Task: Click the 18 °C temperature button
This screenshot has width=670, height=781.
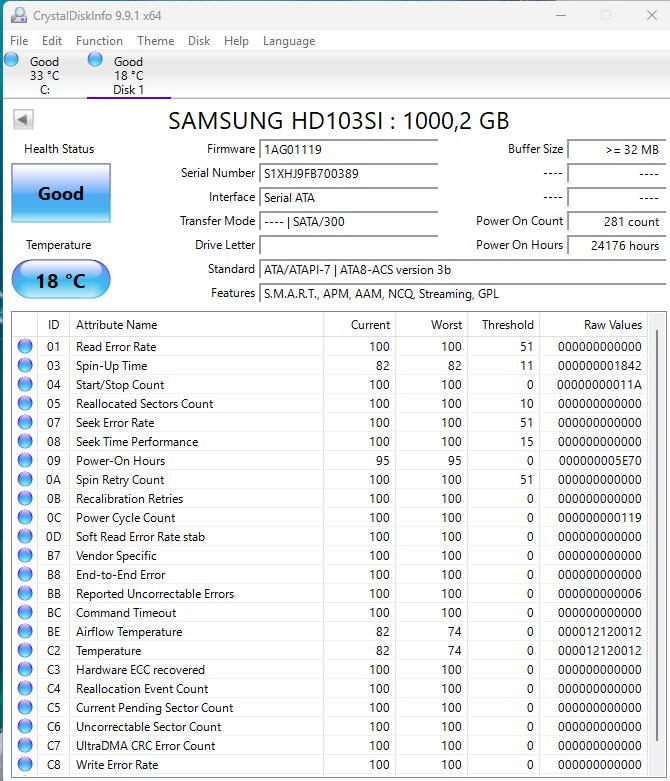Action: pyautogui.click(x=61, y=280)
